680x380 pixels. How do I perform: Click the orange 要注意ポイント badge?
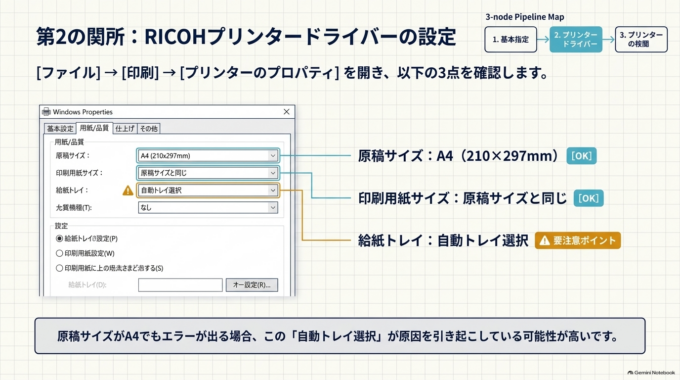578,240
